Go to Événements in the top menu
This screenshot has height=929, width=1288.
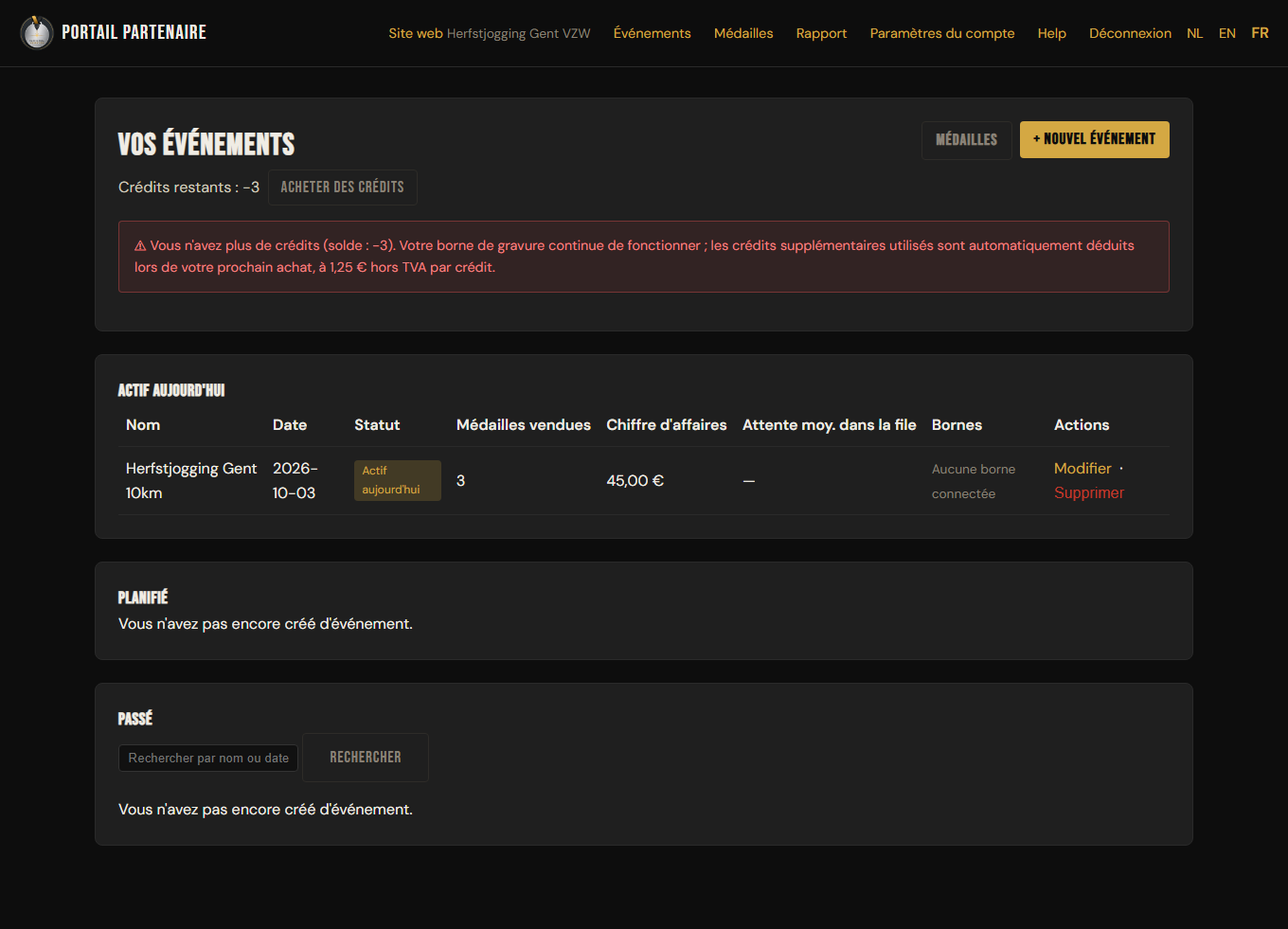tap(652, 33)
